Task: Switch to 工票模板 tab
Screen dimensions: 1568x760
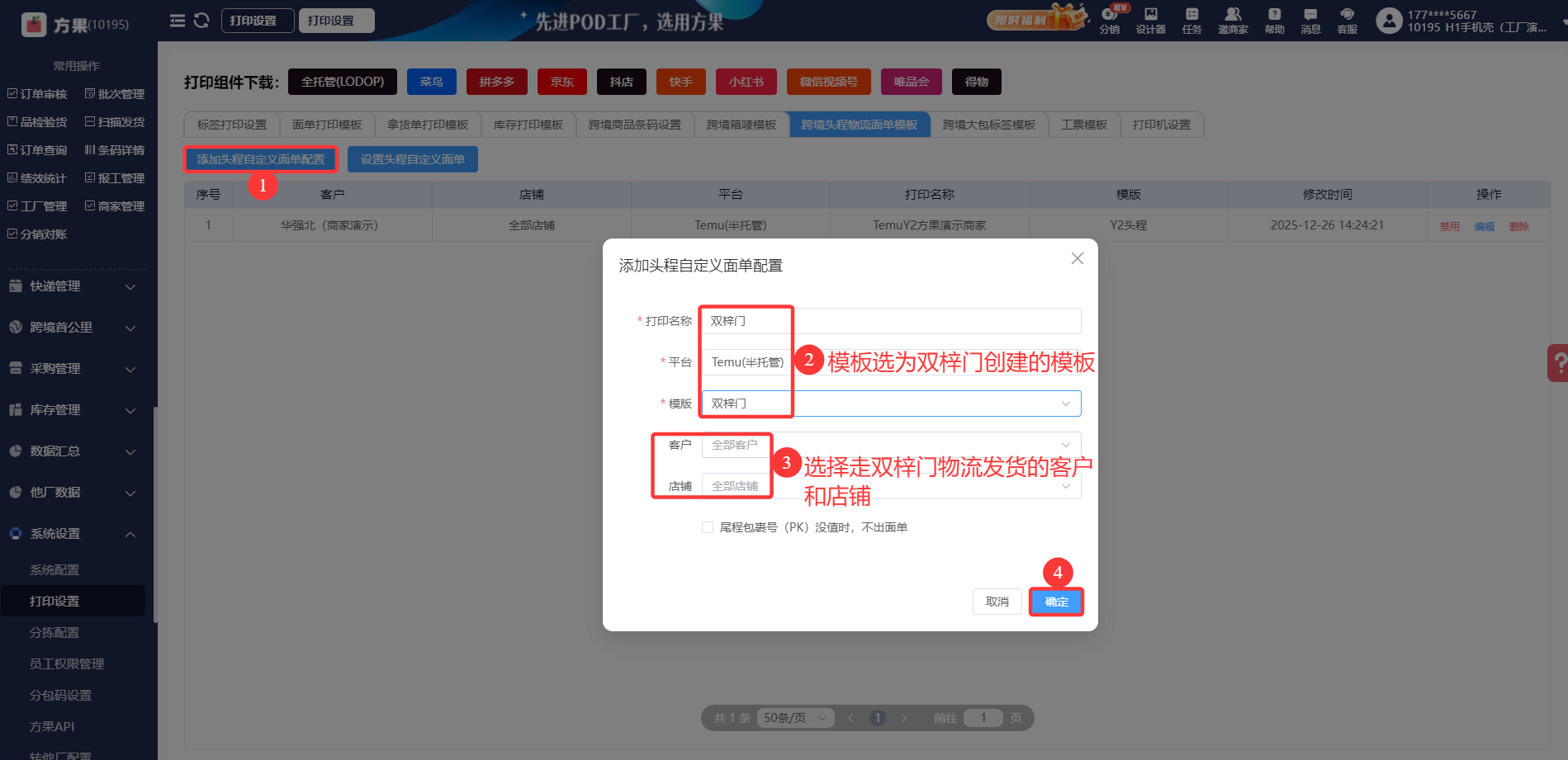Action: coord(1084,125)
